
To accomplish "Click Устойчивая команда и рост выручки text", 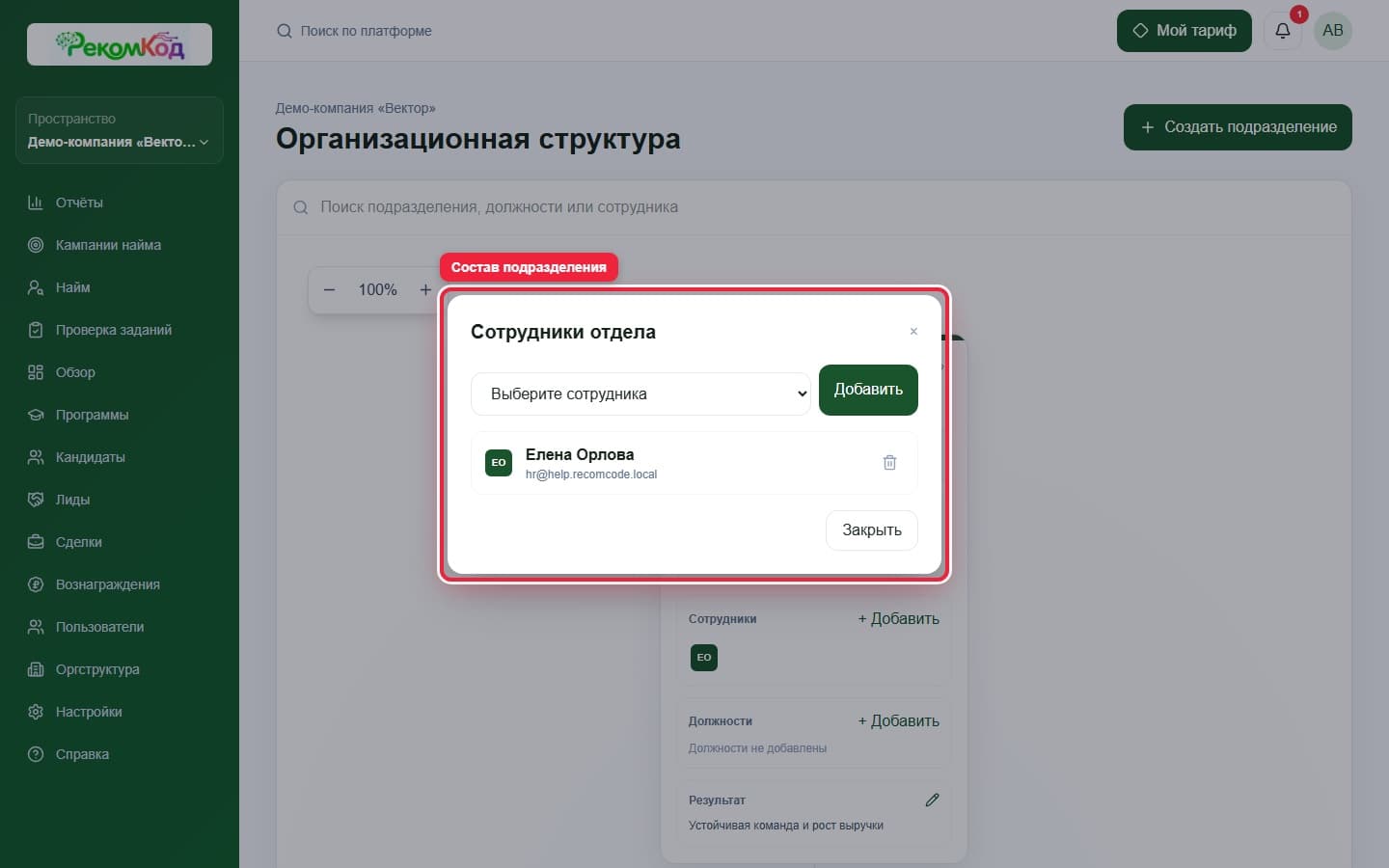I will [786, 826].
